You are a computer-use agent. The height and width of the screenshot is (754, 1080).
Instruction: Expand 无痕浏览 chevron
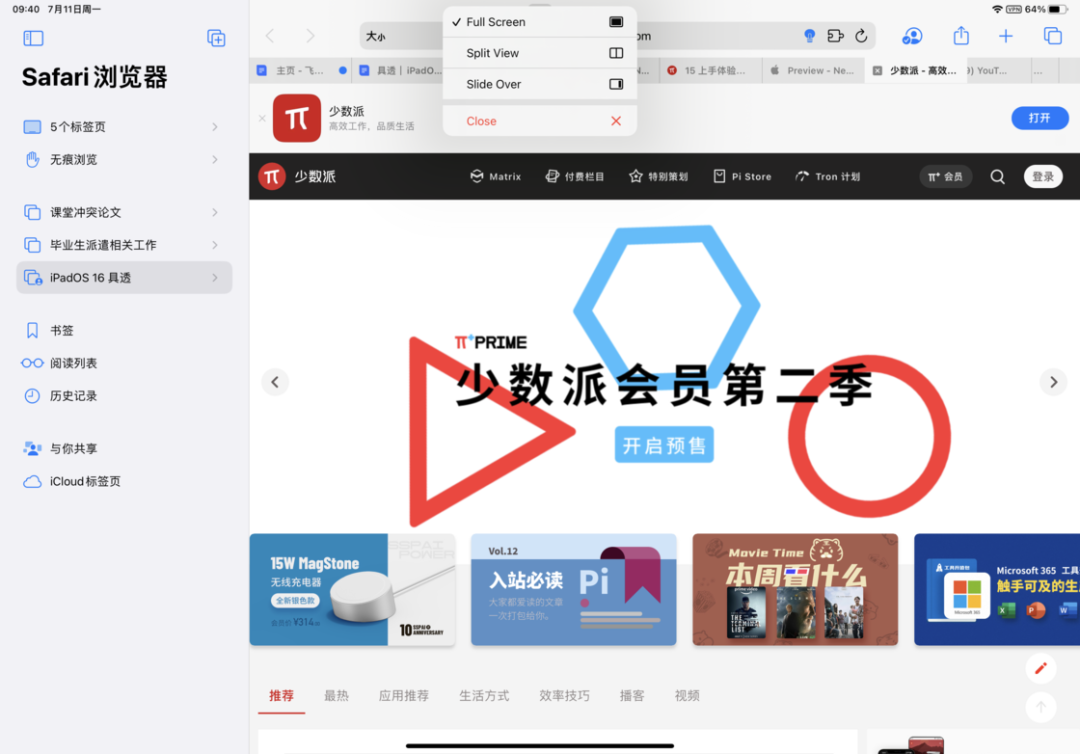point(215,160)
